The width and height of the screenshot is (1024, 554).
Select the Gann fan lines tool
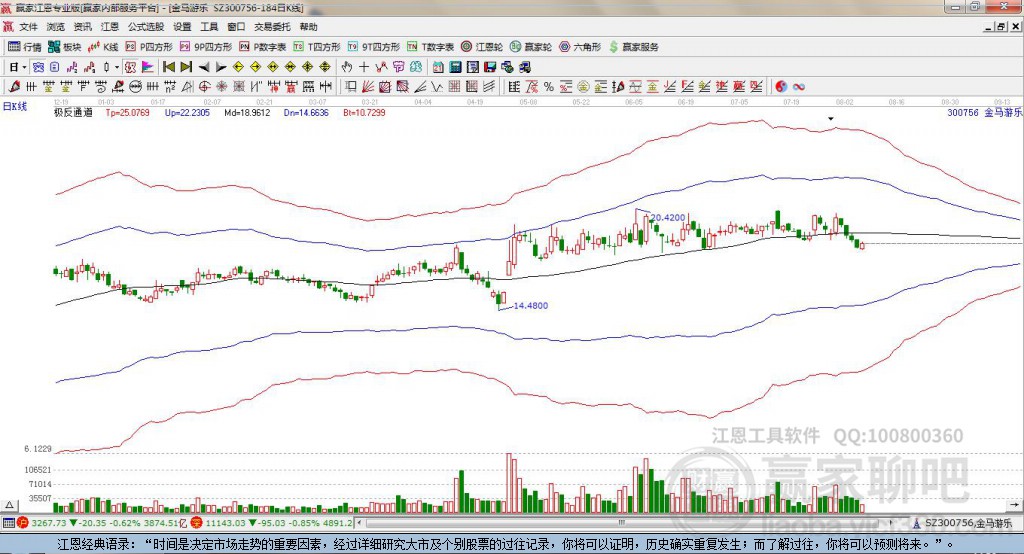[367, 86]
